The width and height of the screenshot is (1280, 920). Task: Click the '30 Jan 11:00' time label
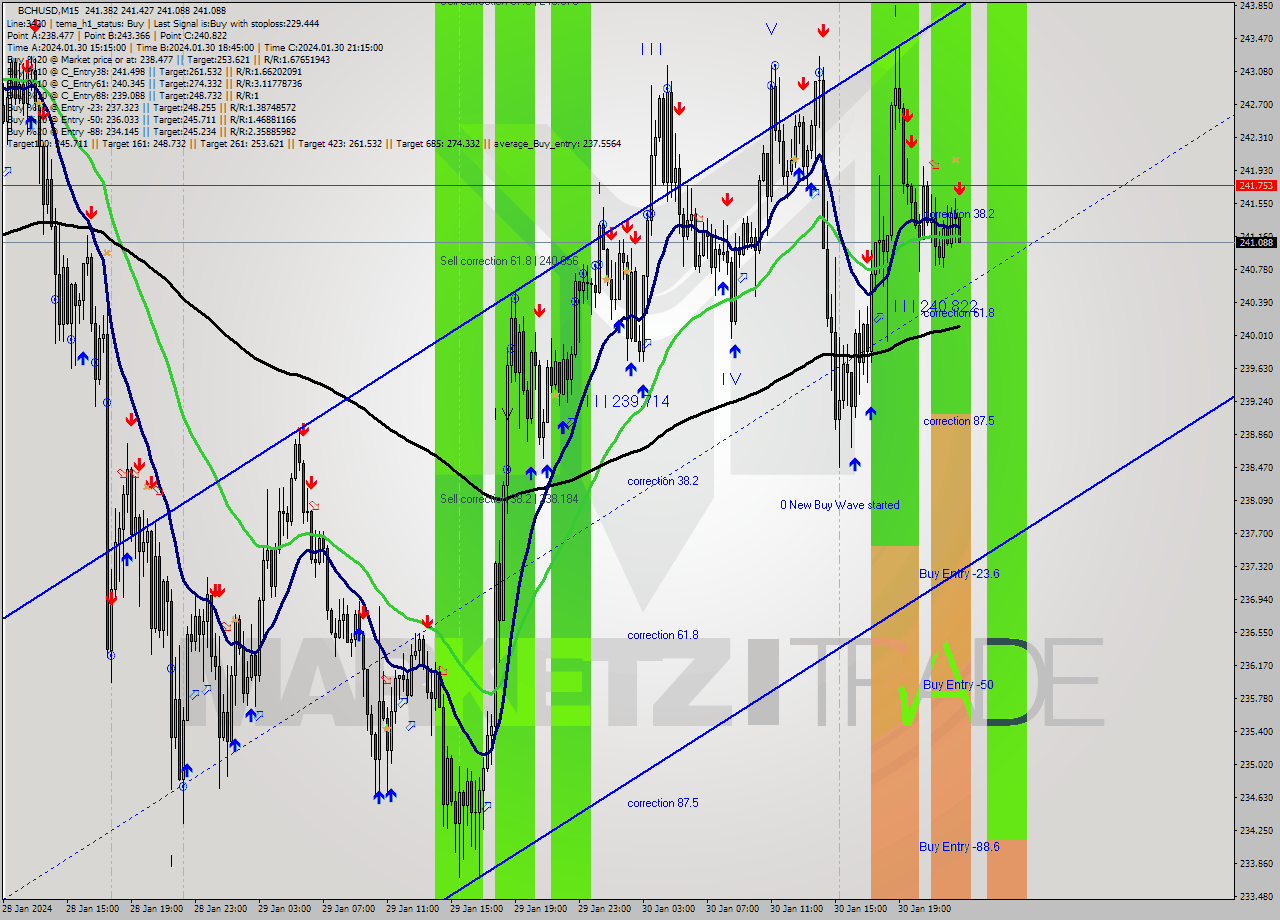[797, 910]
